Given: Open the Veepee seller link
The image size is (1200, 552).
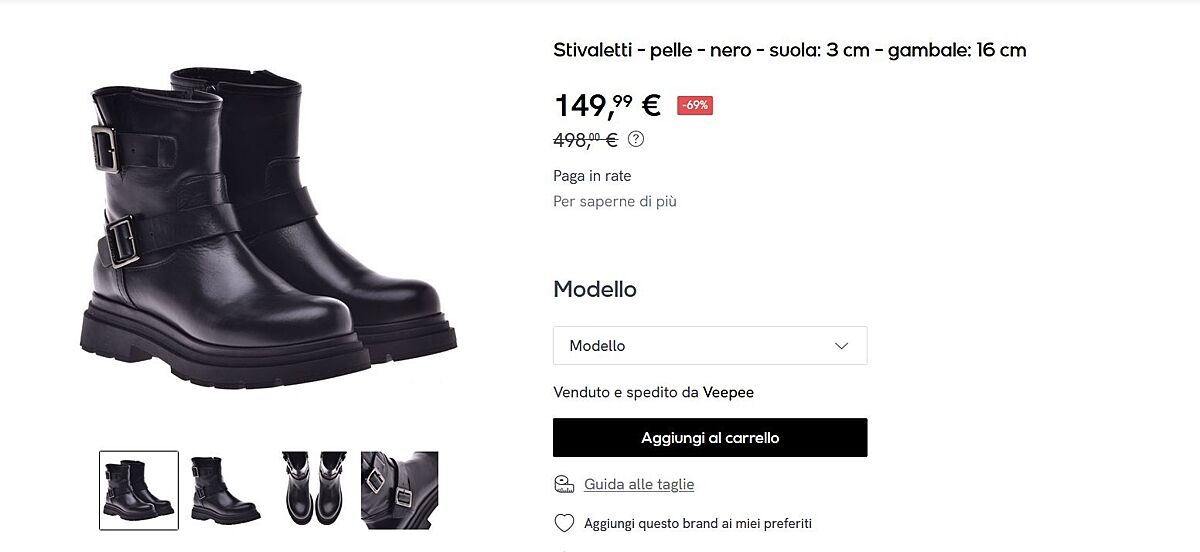Looking at the screenshot, I should point(728,392).
